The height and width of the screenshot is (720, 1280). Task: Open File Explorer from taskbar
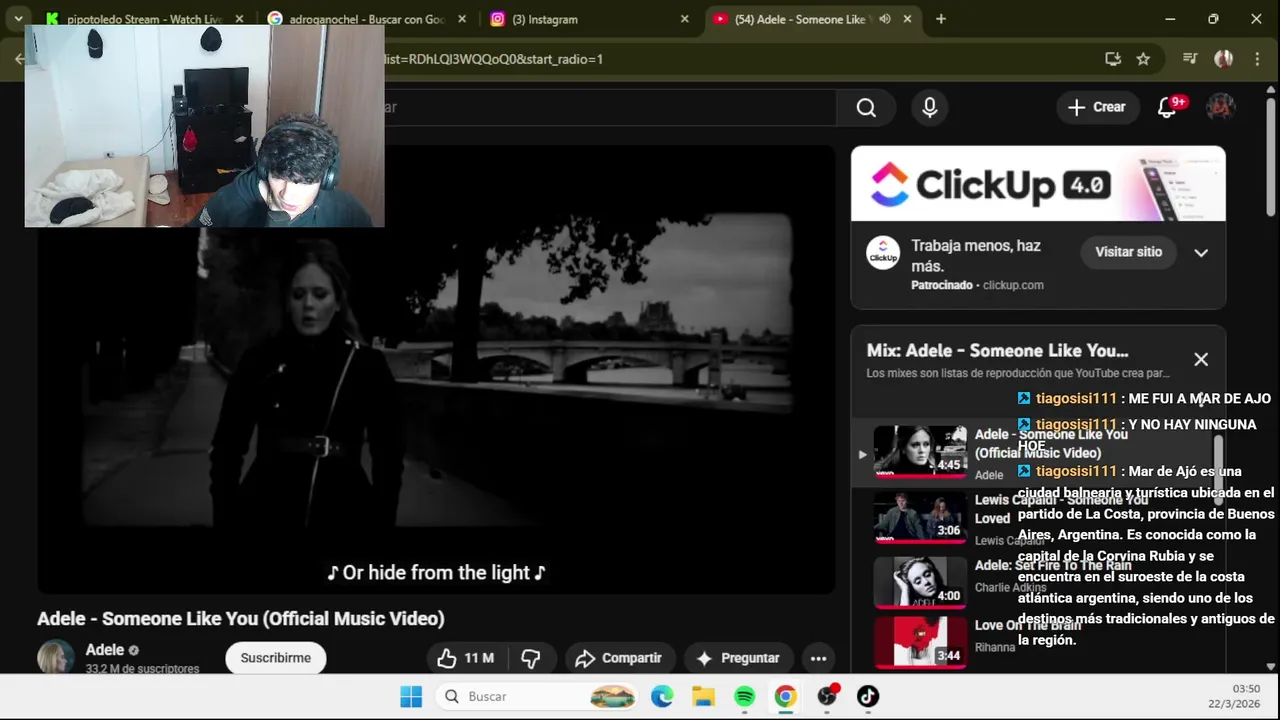click(703, 697)
